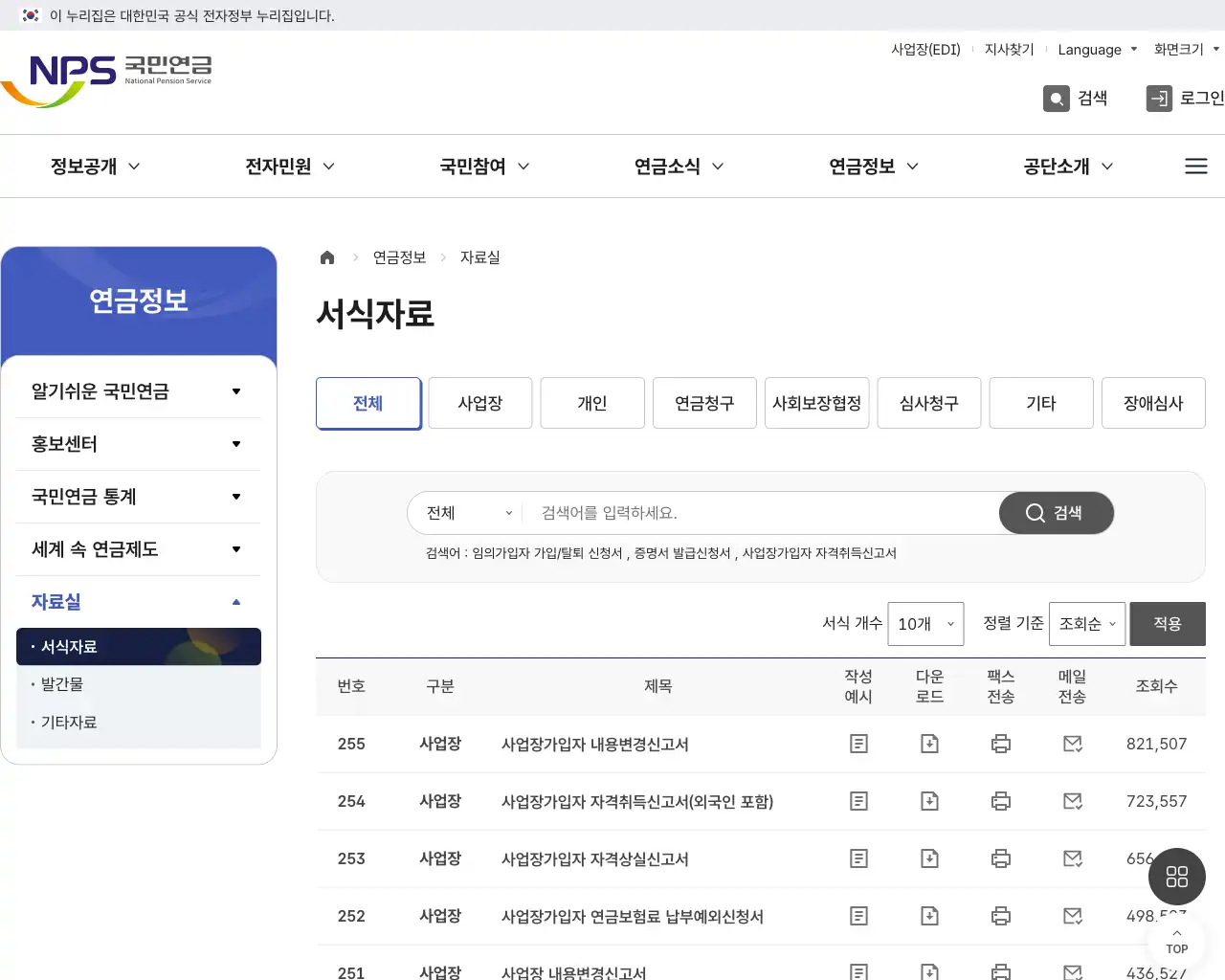Fax the 납부예외신청서 row 252 form

1001,916
